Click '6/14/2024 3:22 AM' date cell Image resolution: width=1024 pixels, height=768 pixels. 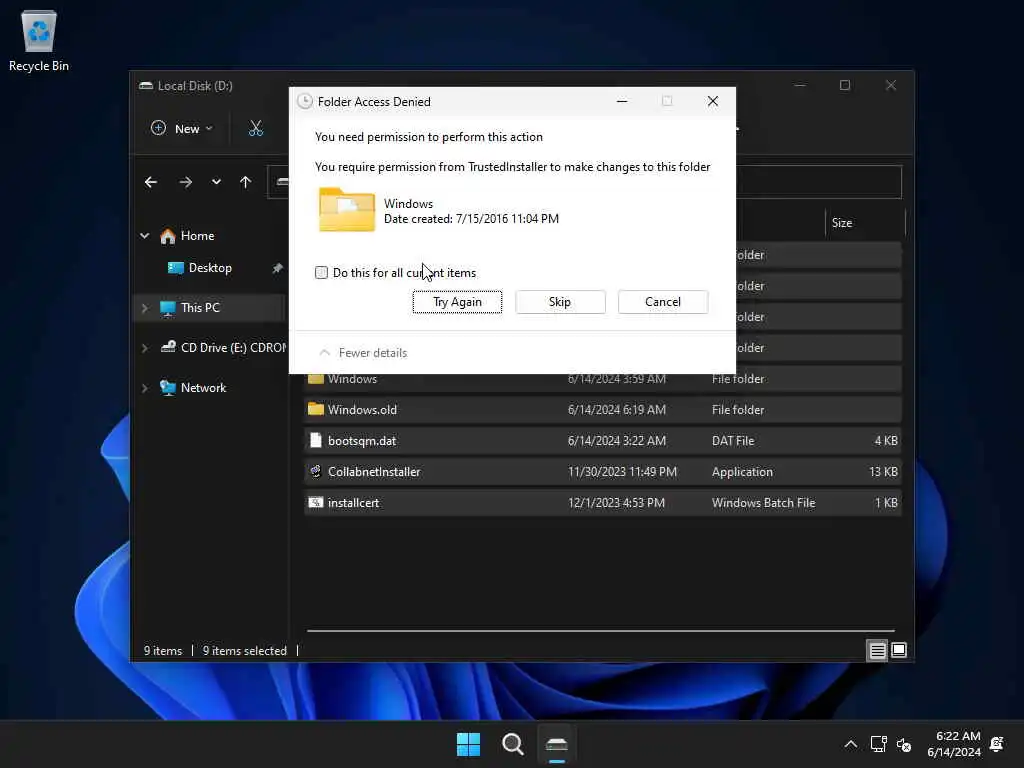pyautogui.click(x=616, y=441)
